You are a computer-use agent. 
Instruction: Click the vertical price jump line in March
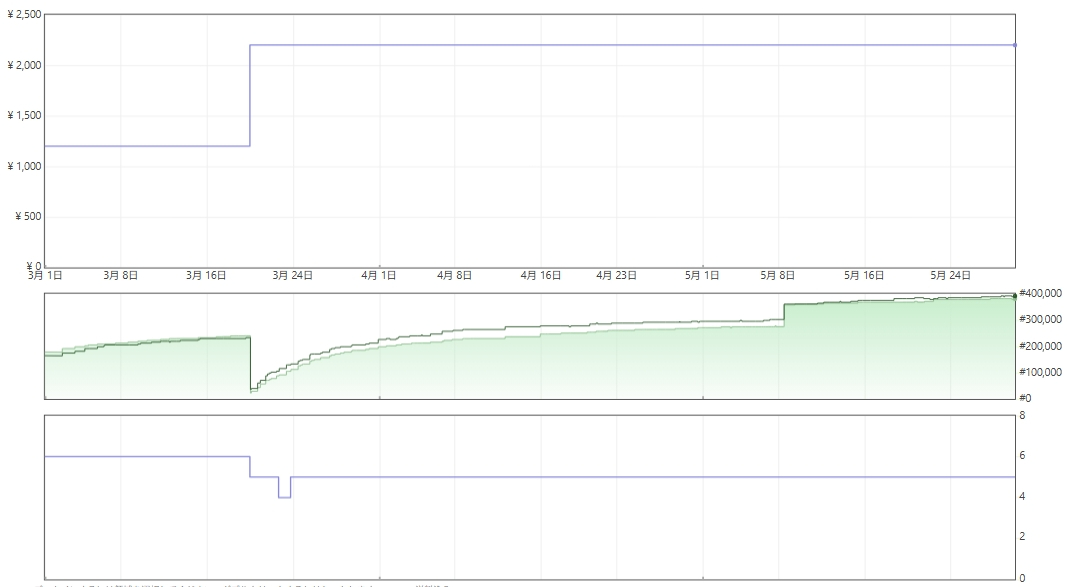[x=250, y=95]
